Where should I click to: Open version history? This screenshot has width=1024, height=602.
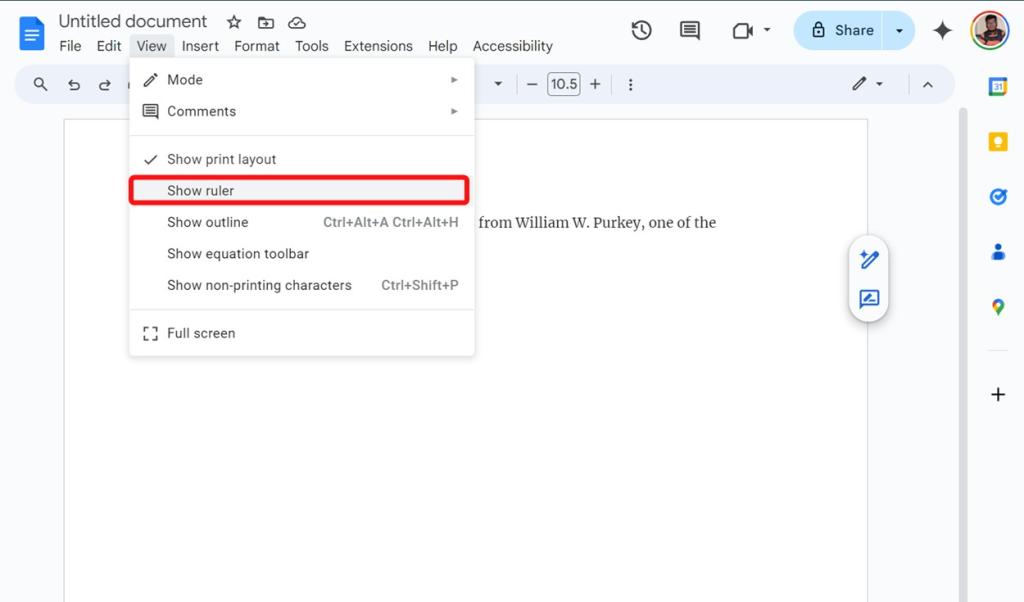641,30
